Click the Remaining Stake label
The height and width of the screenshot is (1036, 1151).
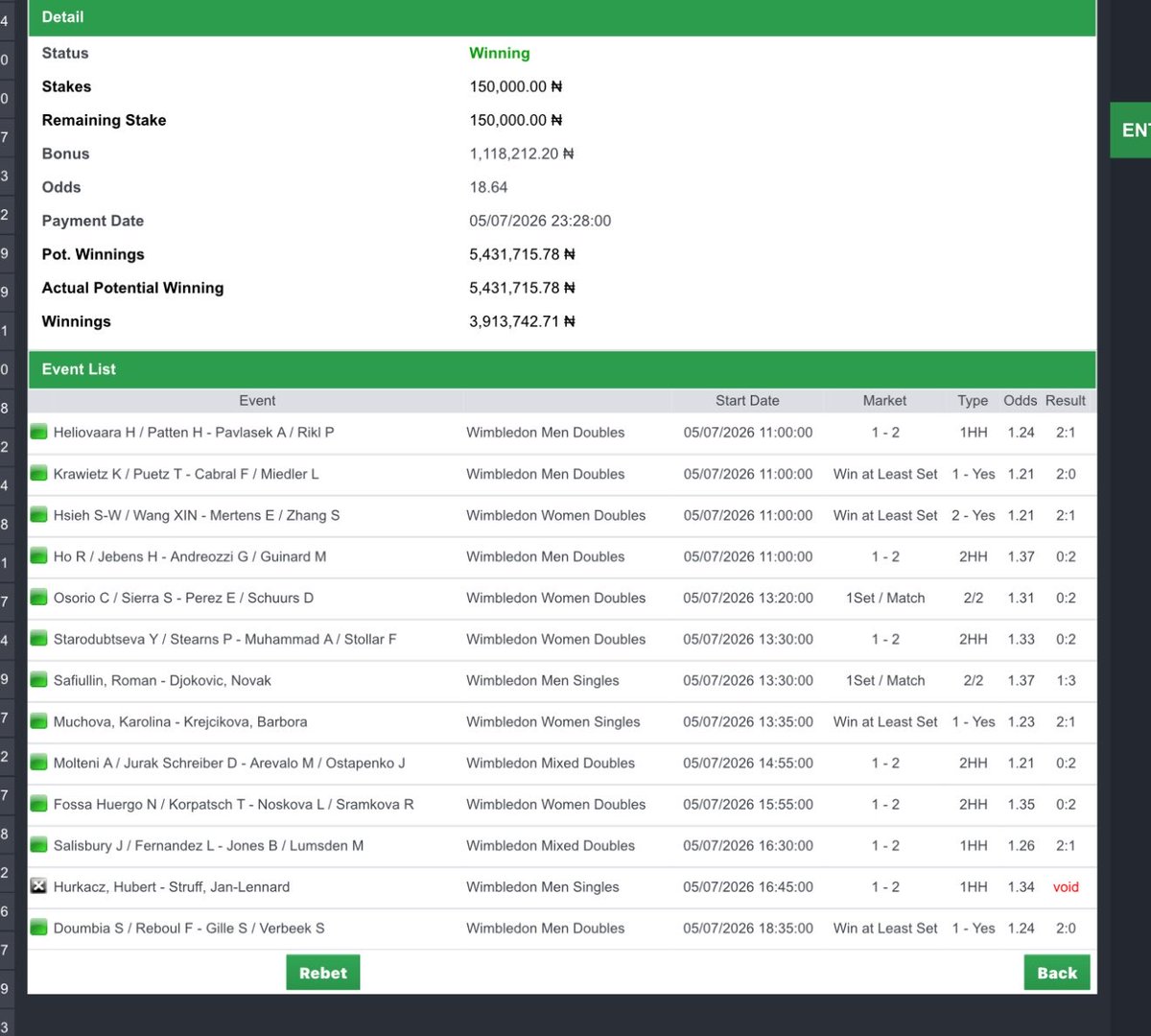(x=104, y=120)
